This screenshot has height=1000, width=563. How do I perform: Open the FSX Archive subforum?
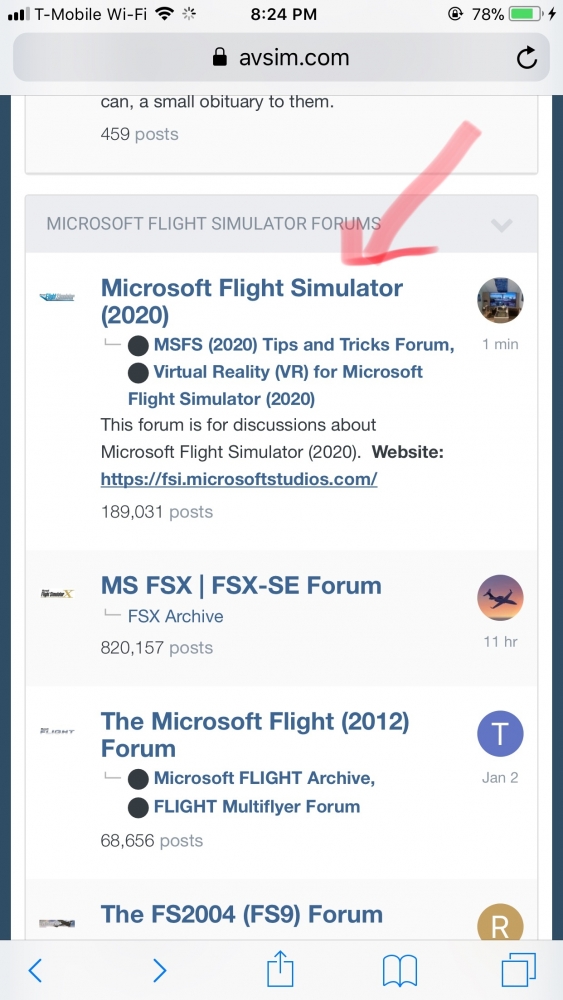[175, 617]
